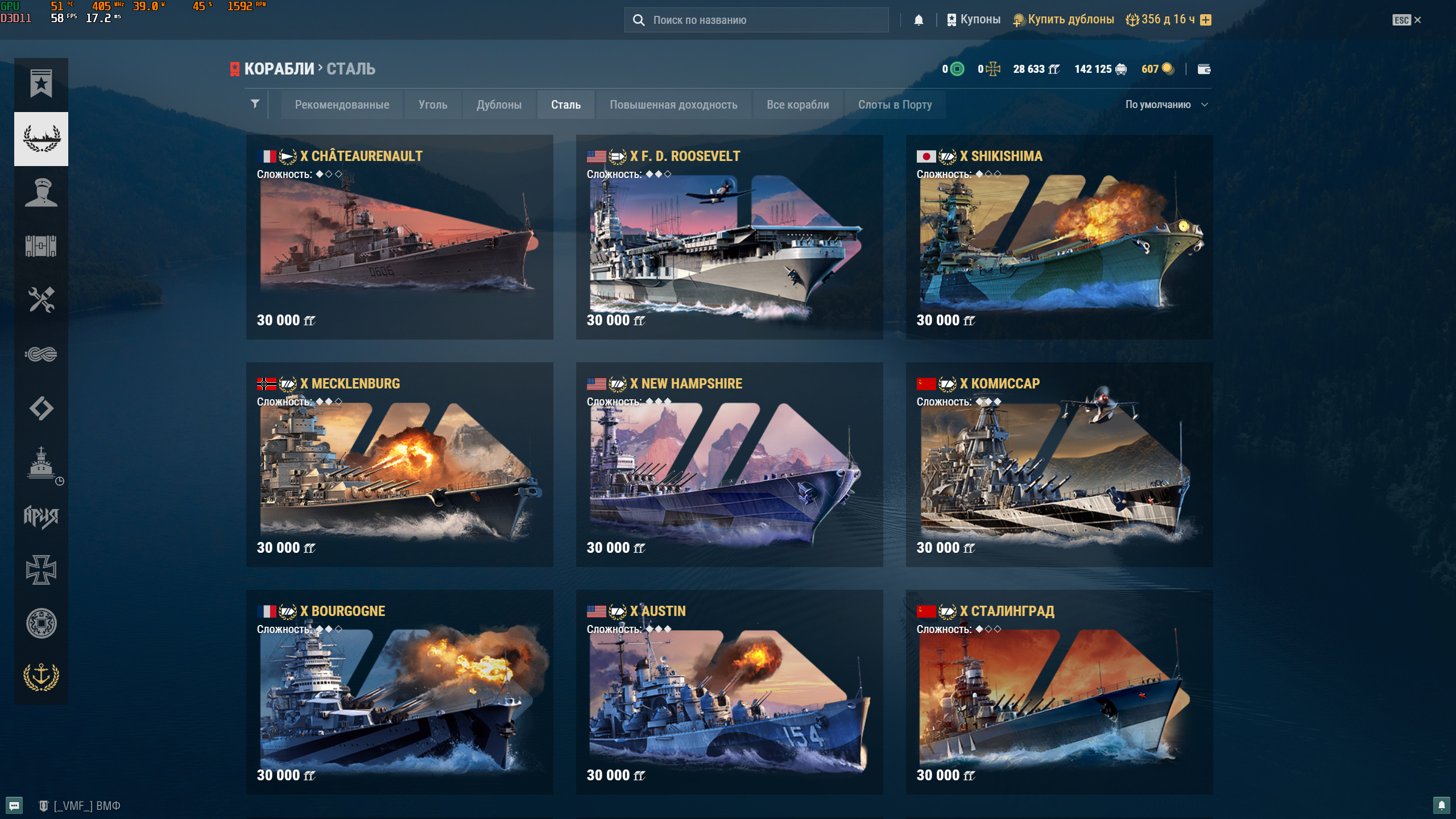1456x819 pixels.
Task: Click the coal balance 142 125
Action: pyautogui.click(x=1101, y=69)
